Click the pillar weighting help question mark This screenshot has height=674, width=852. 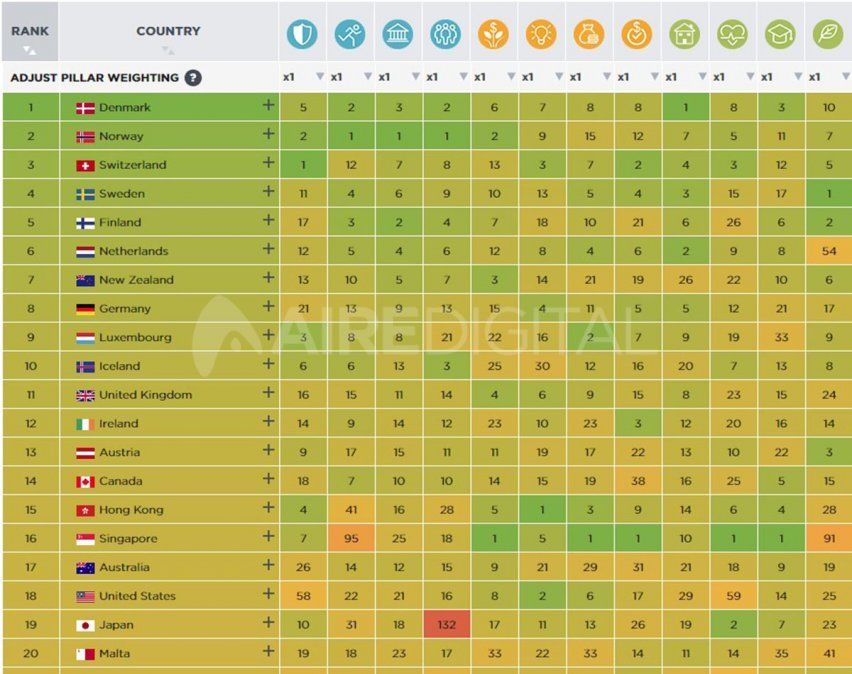pyautogui.click(x=193, y=77)
